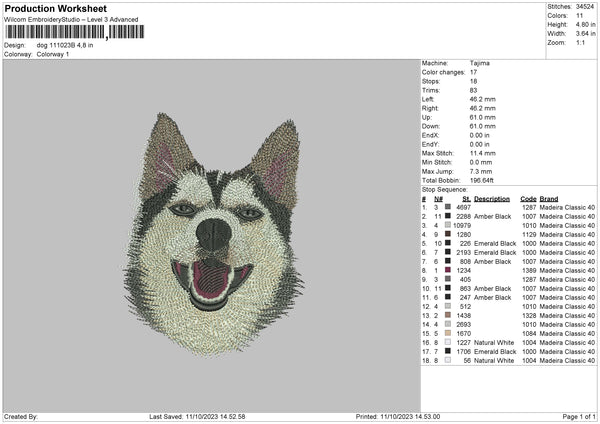The width and height of the screenshot is (600, 424).
Task: Click the Machine value Tajima
Action: [x=480, y=62]
